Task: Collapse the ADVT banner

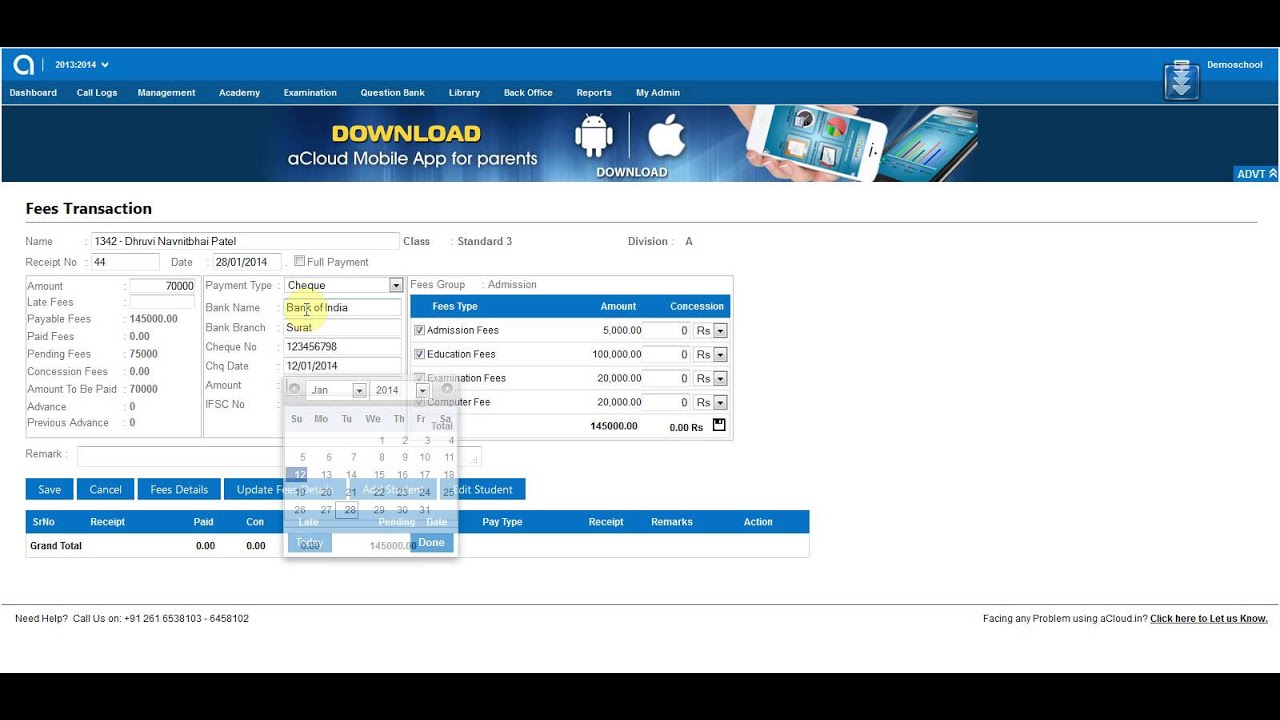Action: click(x=1257, y=174)
